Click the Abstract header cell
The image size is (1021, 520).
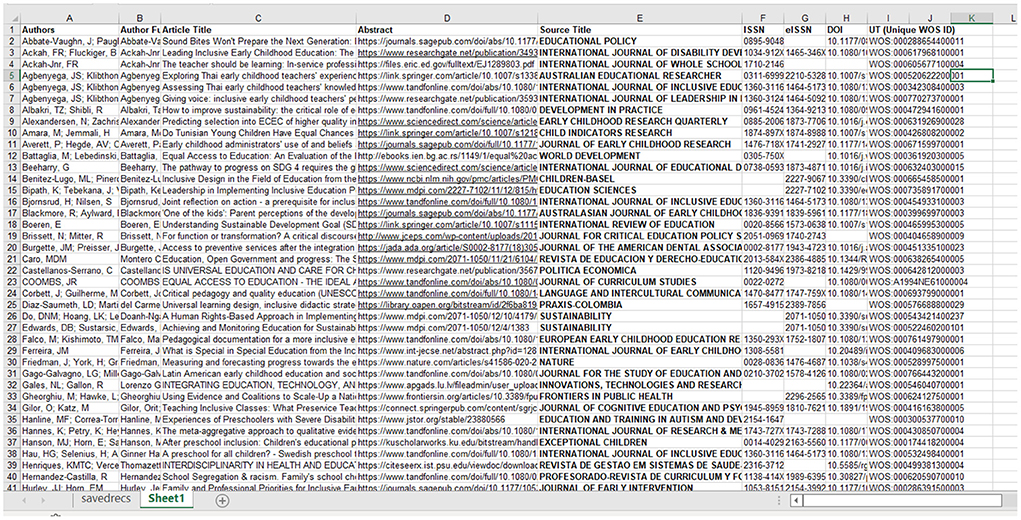click(447, 30)
